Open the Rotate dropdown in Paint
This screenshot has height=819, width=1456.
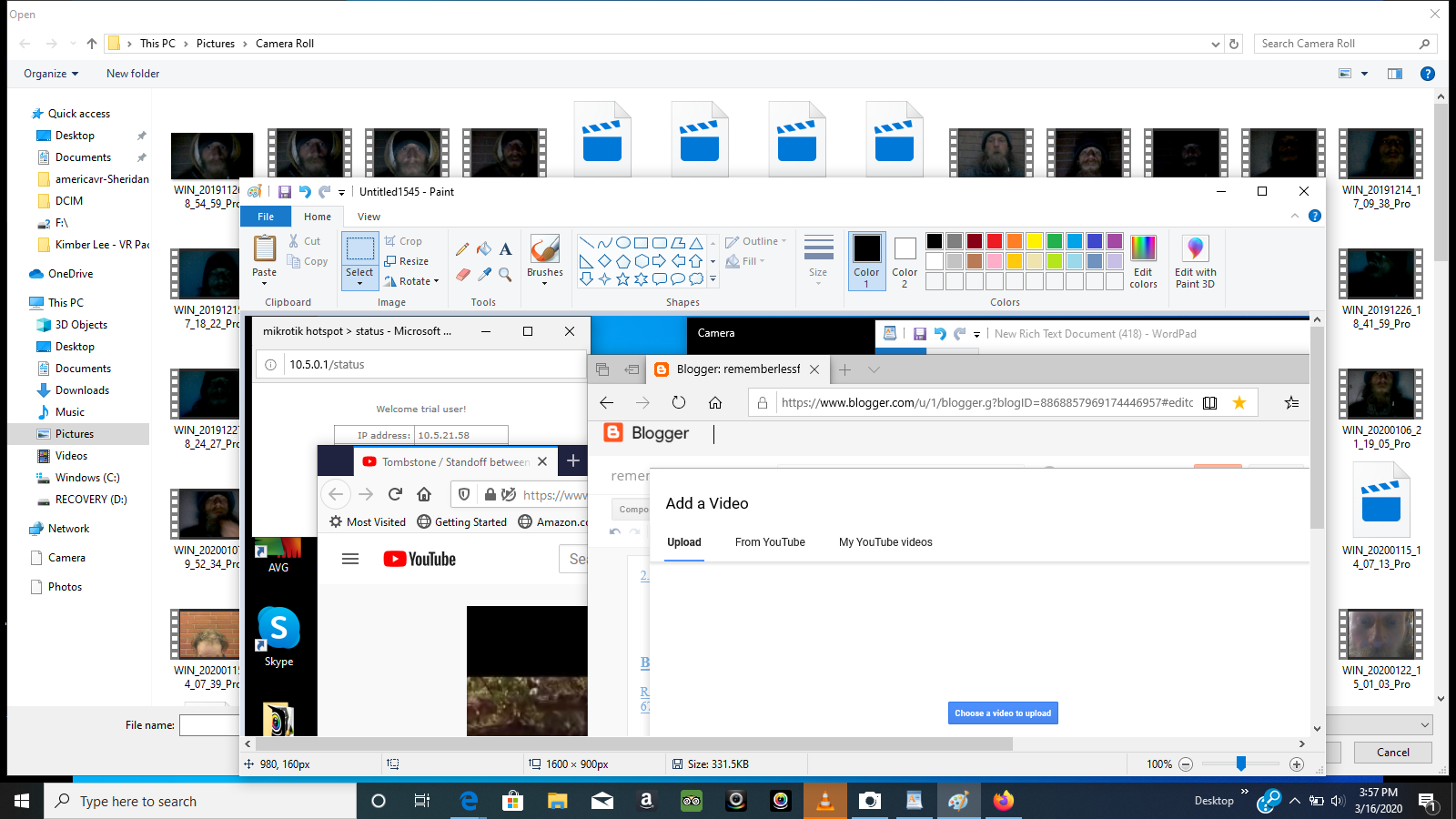(411, 281)
